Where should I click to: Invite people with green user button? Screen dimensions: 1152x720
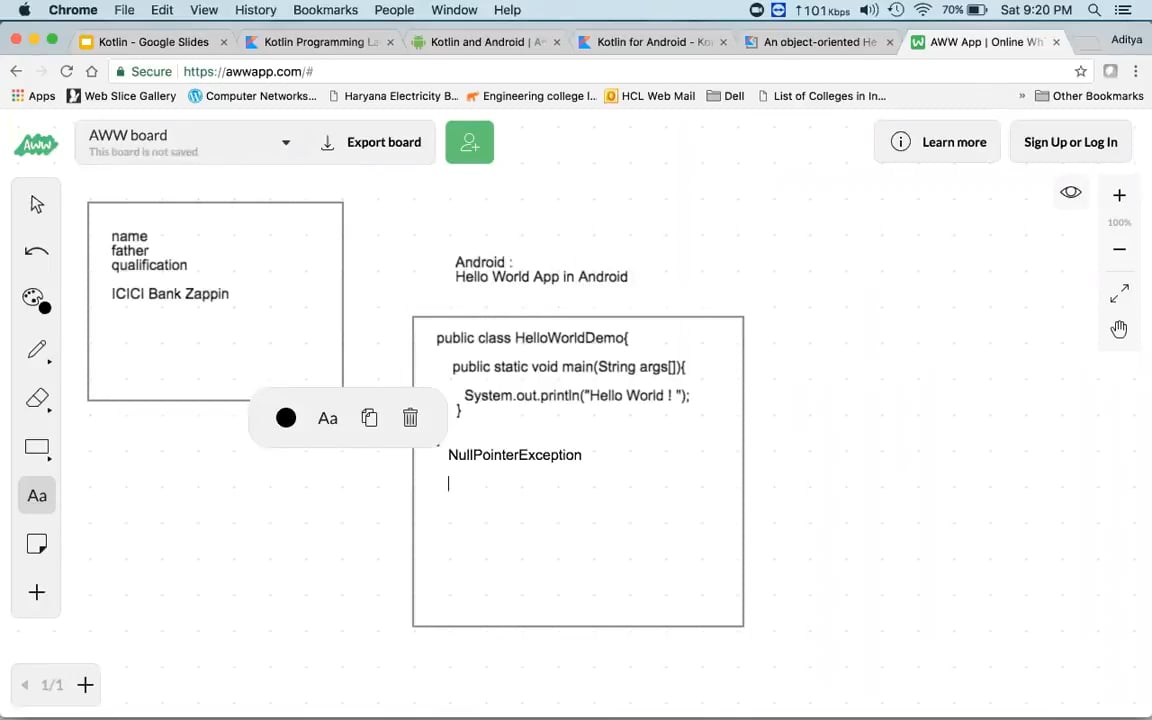click(x=469, y=142)
